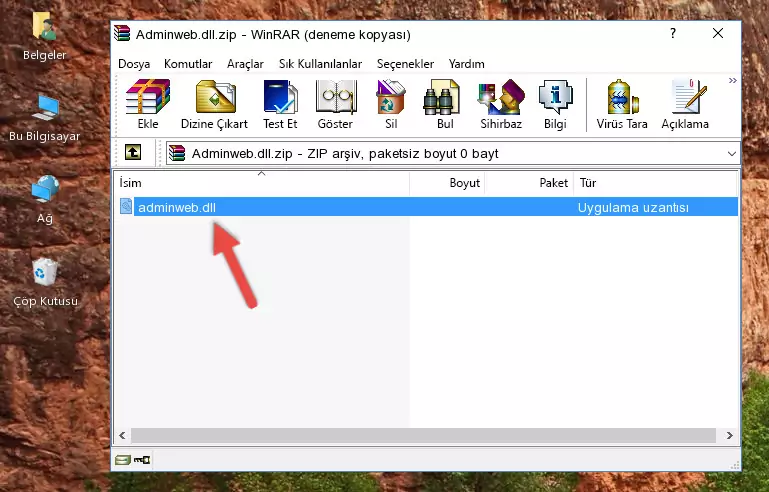Image resolution: width=769 pixels, height=492 pixels.
Task: Open the Komutlar menu
Action: tap(188, 64)
